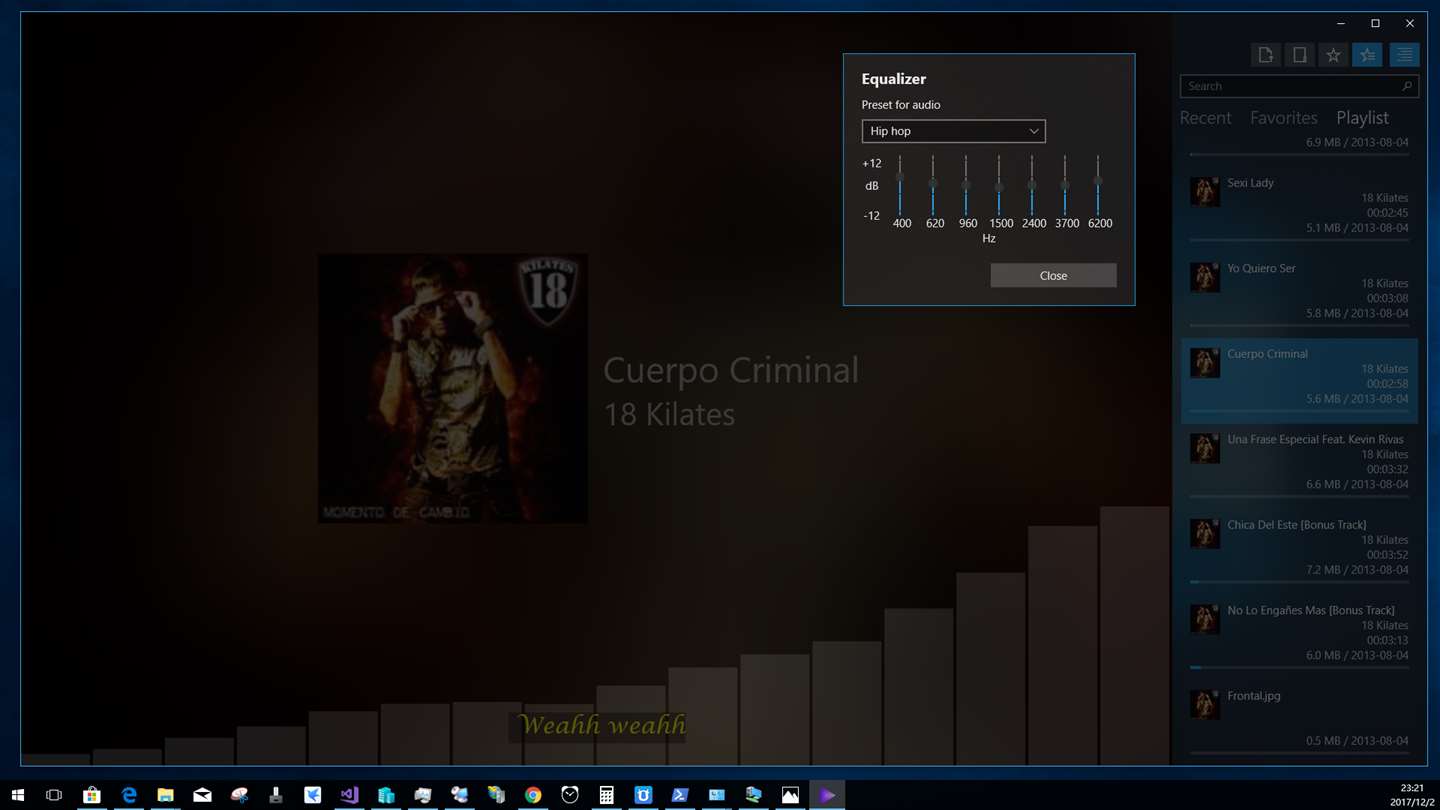This screenshot has height=810, width=1440.
Task: Click the 400 Hz equalizer slider
Action: [900, 185]
